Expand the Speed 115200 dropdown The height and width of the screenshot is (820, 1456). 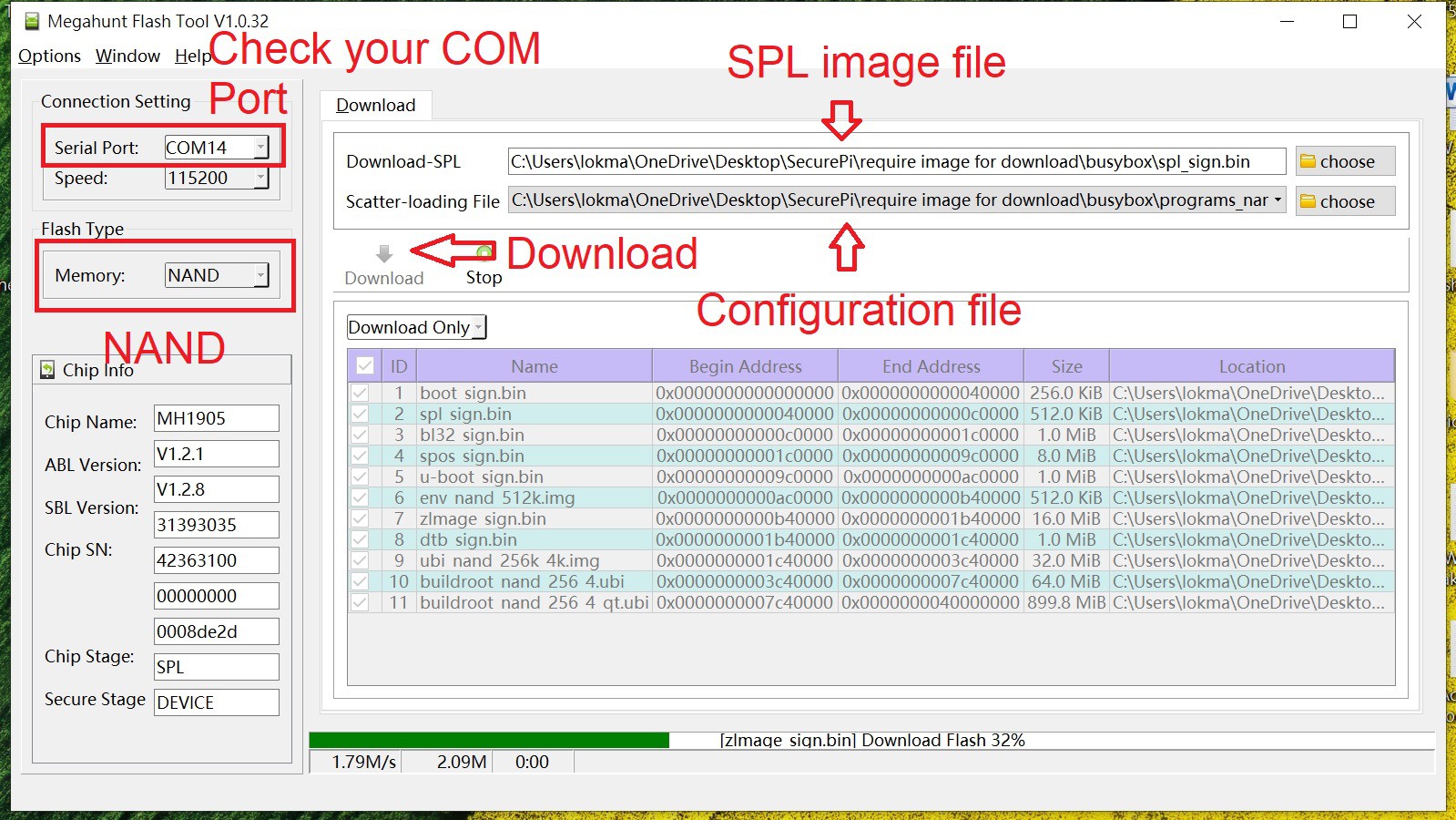coord(260,178)
